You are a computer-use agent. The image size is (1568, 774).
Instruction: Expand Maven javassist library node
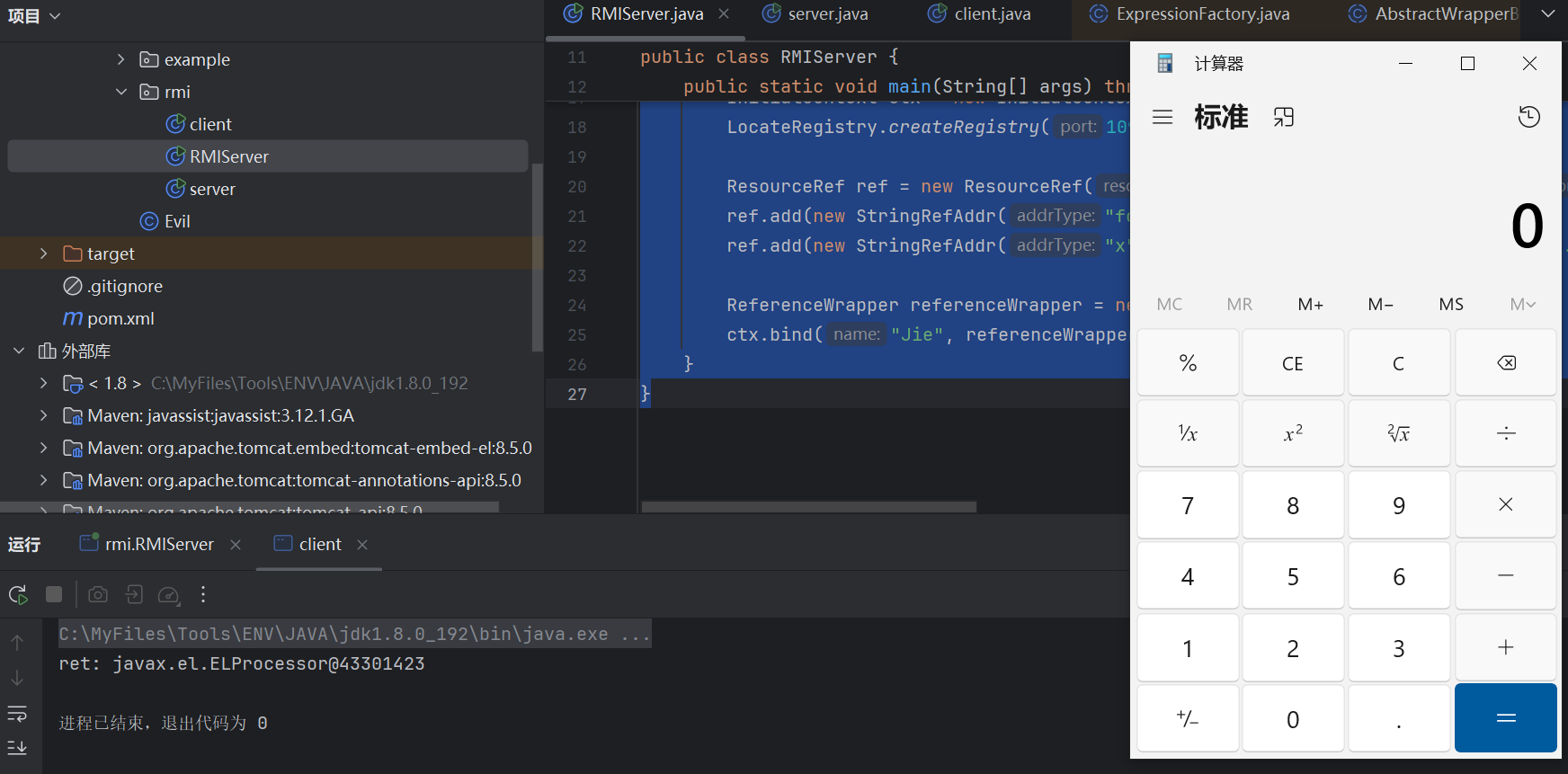(x=43, y=415)
